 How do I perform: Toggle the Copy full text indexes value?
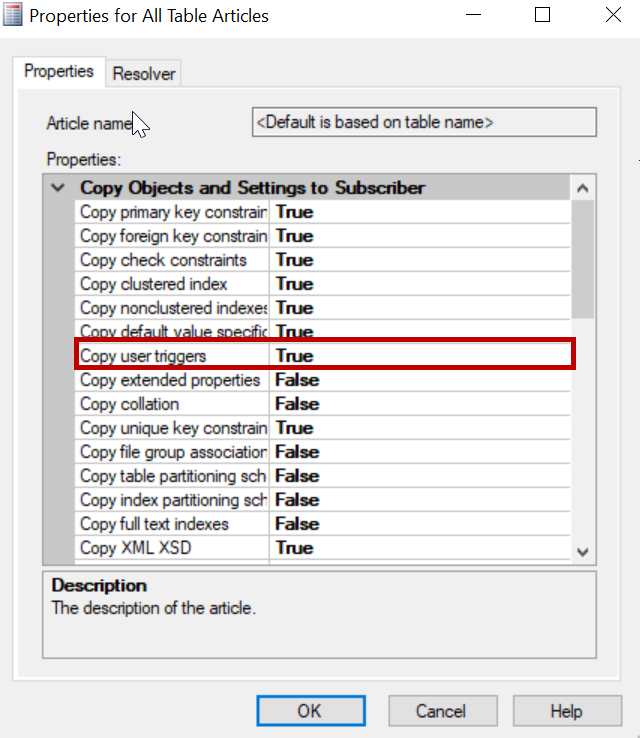[x=420, y=524]
